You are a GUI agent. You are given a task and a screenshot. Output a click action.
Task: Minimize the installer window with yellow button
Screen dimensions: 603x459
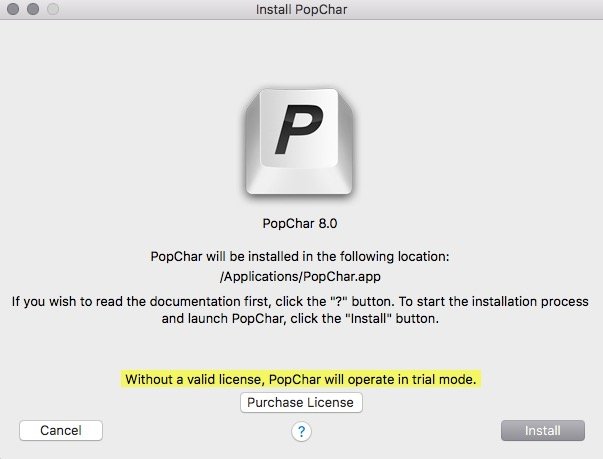click(x=33, y=9)
